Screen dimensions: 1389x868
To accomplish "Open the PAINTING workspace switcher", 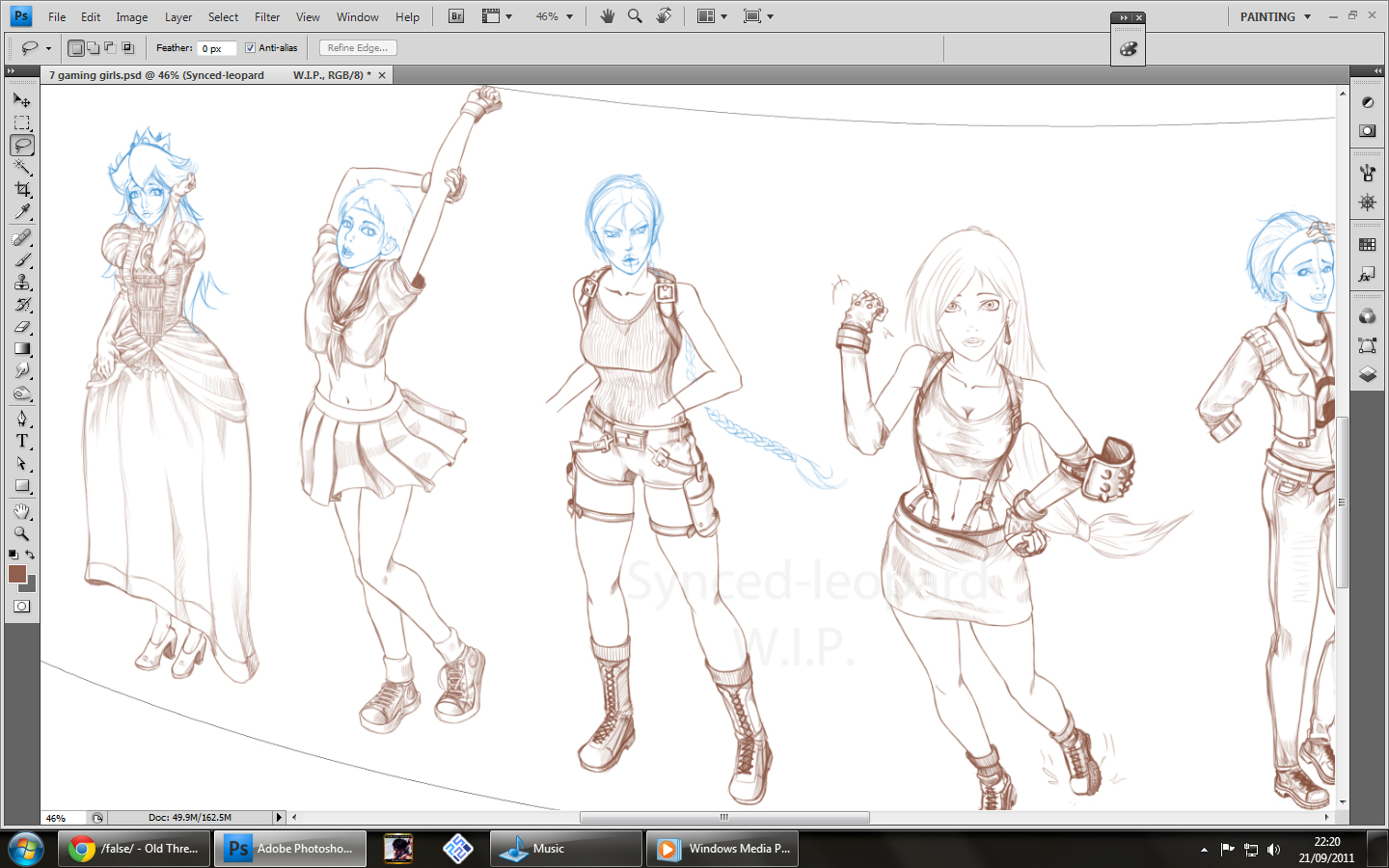I will tap(1275, 16).
